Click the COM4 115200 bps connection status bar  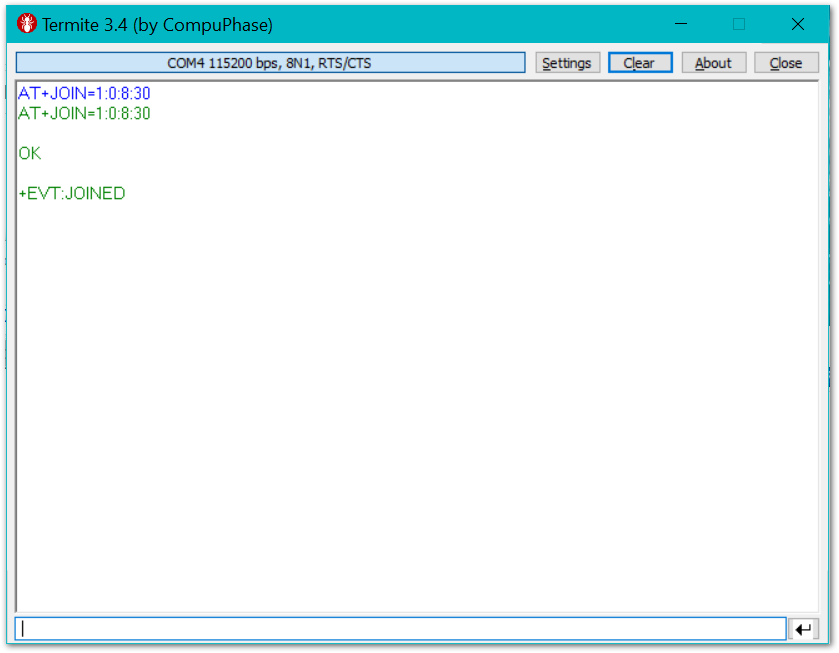(270, 63)
